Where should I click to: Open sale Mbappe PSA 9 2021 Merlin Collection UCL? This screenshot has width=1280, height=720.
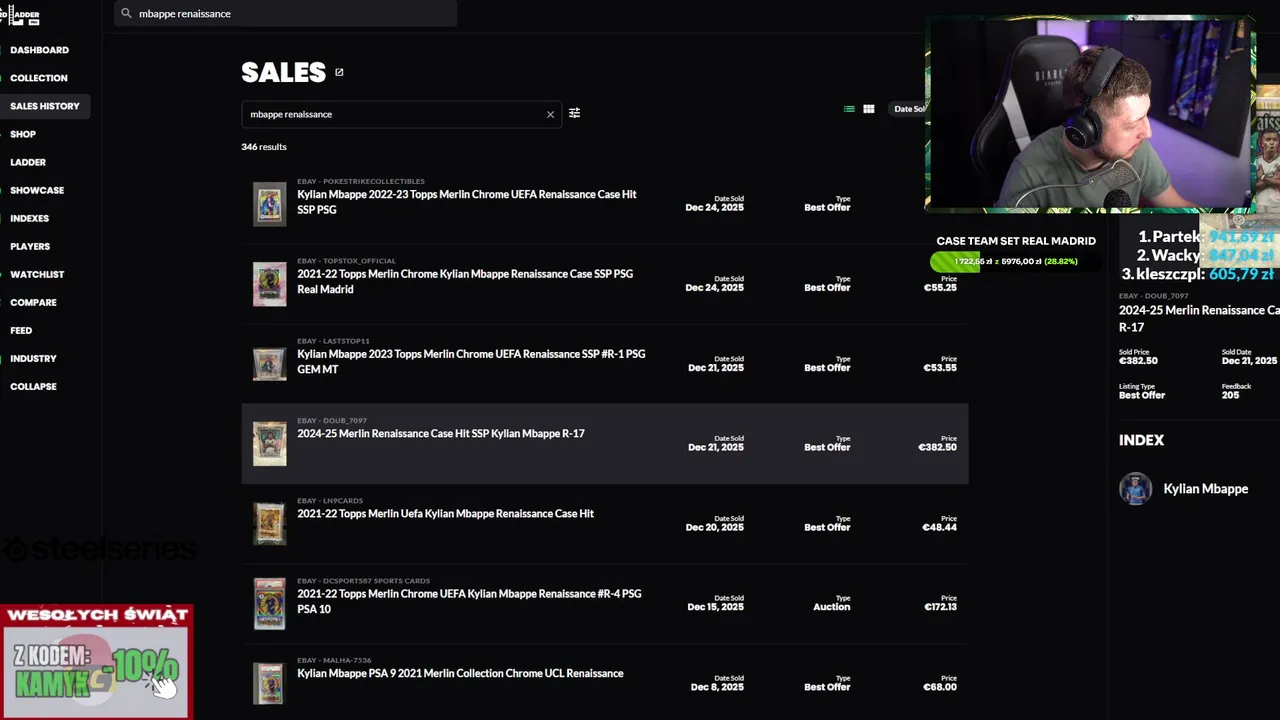point(460,674)
